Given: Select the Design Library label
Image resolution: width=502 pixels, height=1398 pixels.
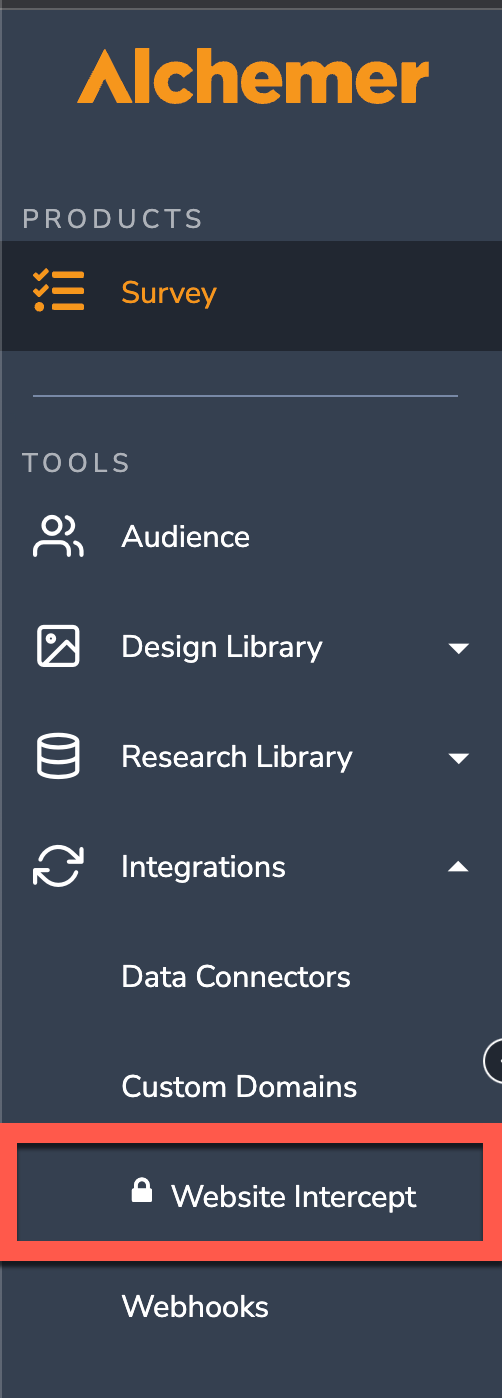Looking at the screenshot, I should [222, 647].
